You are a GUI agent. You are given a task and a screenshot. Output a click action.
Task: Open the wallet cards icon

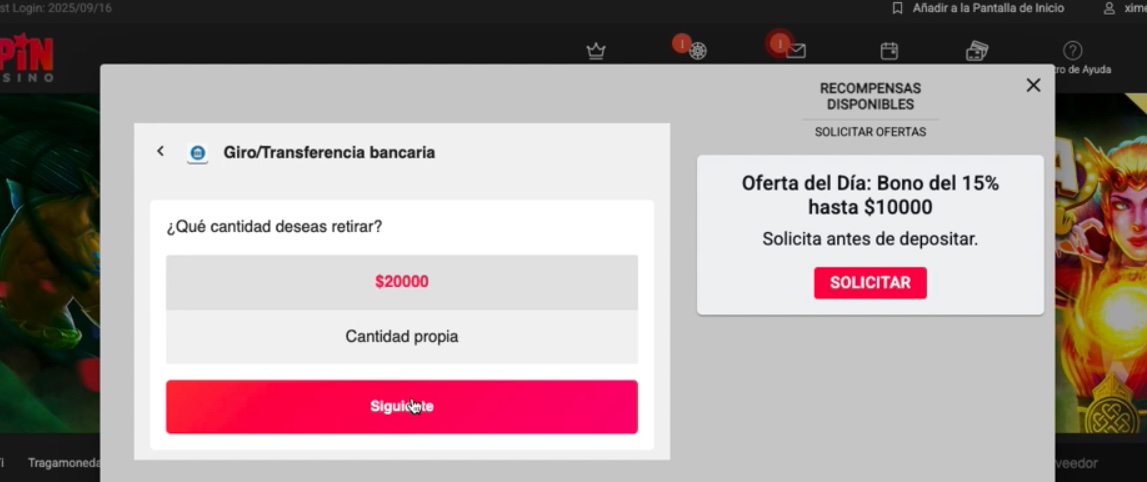[x=977, y=51]
